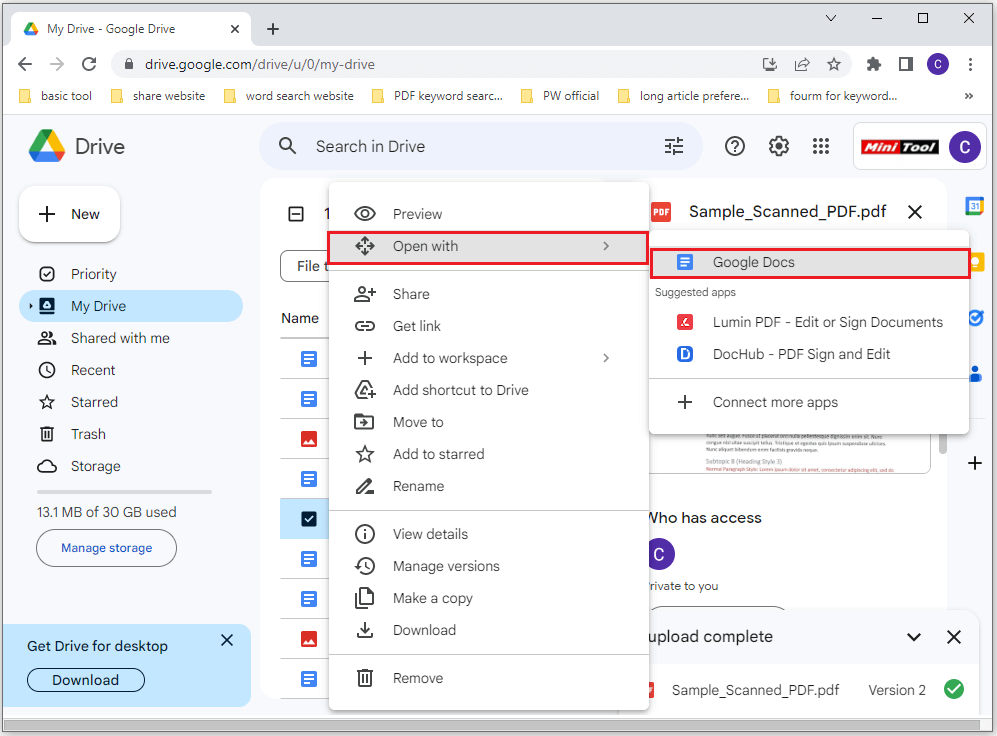Image resolution: width=997 pixels, height=736 pixels.
Task: Choose DocHub PDF Sign and Edit
Action: tap(809, 354)
